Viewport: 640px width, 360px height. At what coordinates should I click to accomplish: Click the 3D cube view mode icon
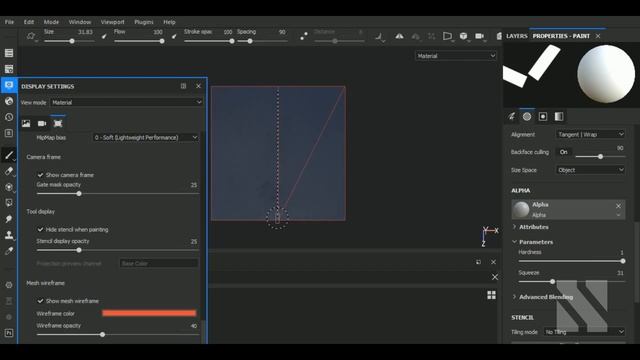click(463, 36)
